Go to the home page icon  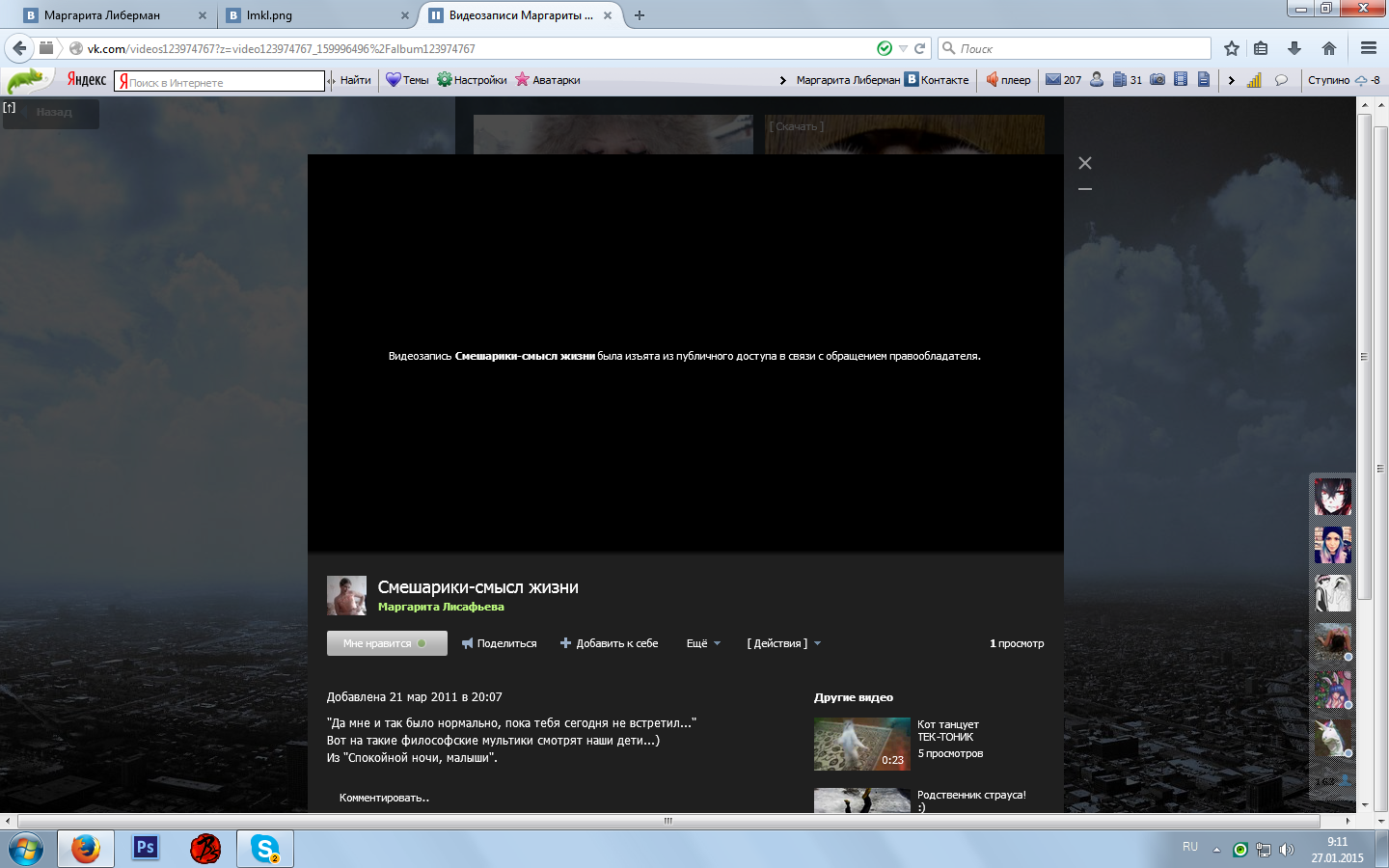(x=1329, y=48)
